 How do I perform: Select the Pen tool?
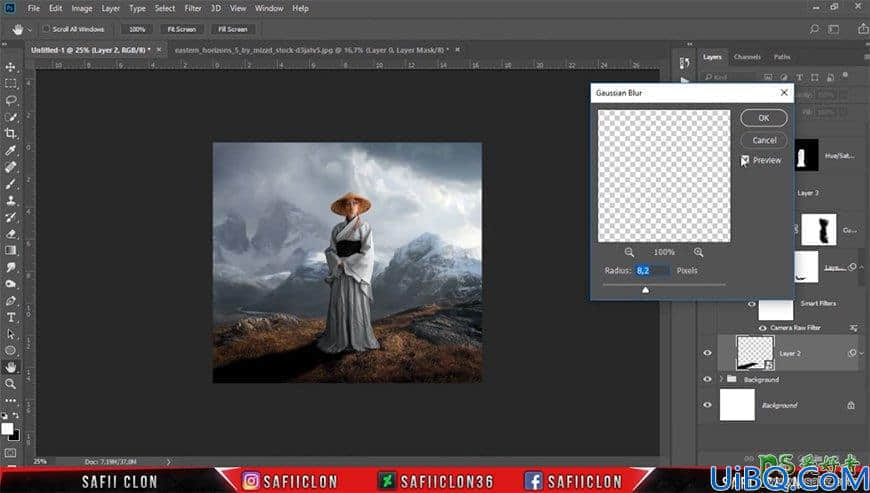click(x=11, y=301)
